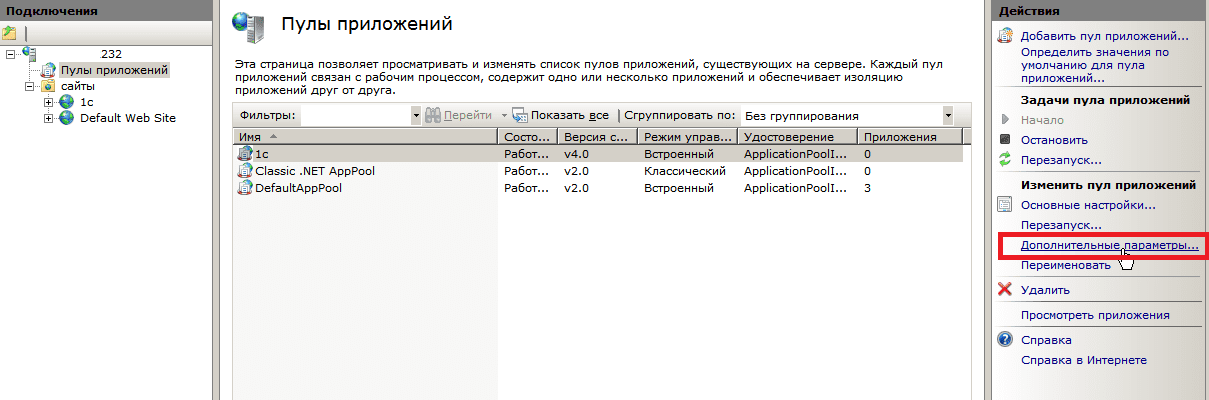Click the server node icon ending 232
The image size is (1209, 400).
tap(28, 53)
